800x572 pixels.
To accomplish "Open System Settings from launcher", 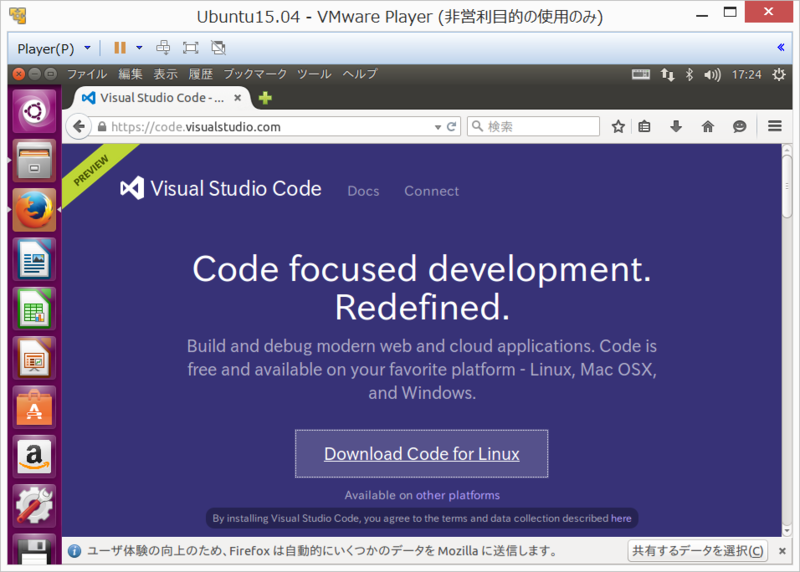I will (x=34, y=506).
